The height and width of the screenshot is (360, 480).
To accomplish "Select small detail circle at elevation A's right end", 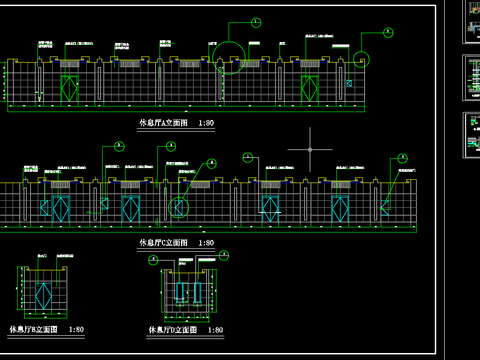I will pos(361,60).
